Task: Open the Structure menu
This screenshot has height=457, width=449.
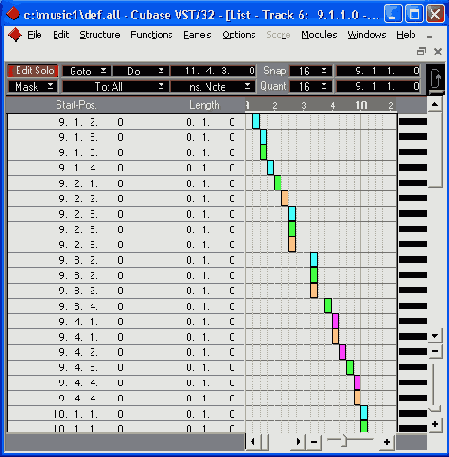Action: point(100,35)
